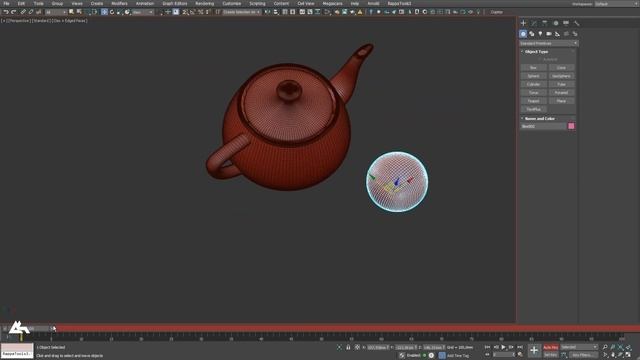Toggle the AutoGrid checkbox
Screen dimensions: 640x360
click(547, 60)
